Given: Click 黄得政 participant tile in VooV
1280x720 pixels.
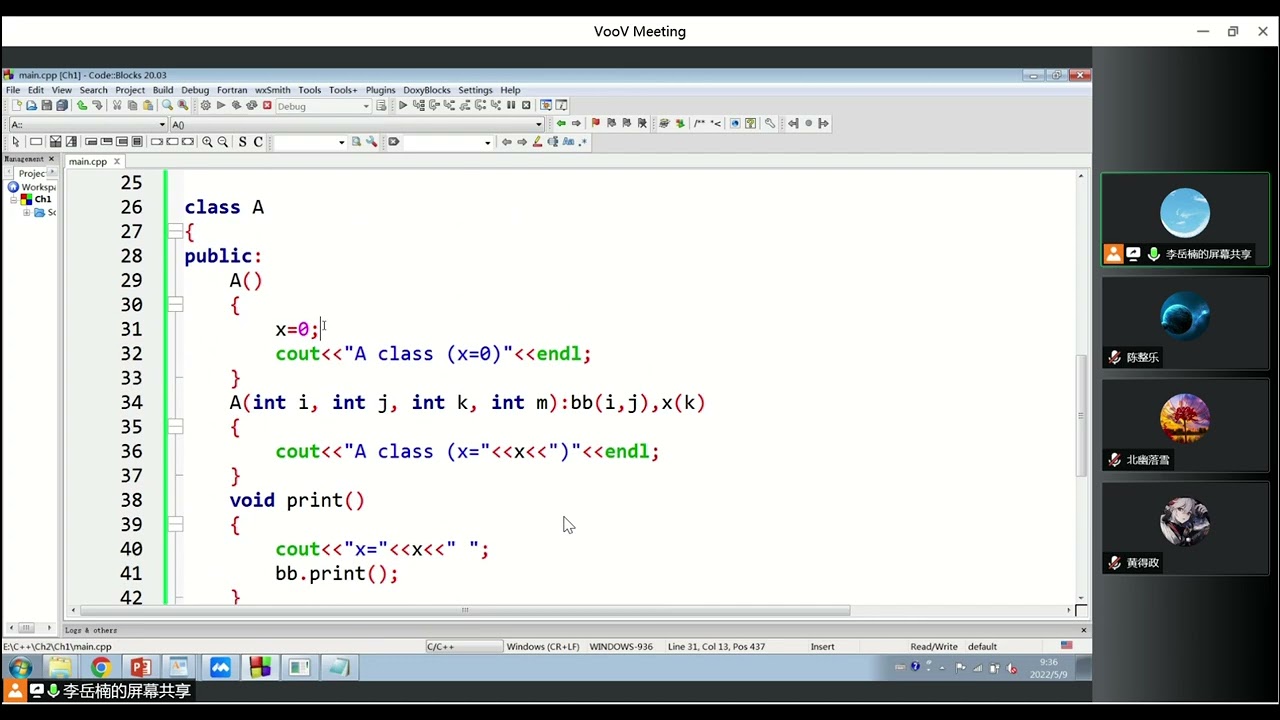Looking at the screenshot, I should [x=1185, y=529].
